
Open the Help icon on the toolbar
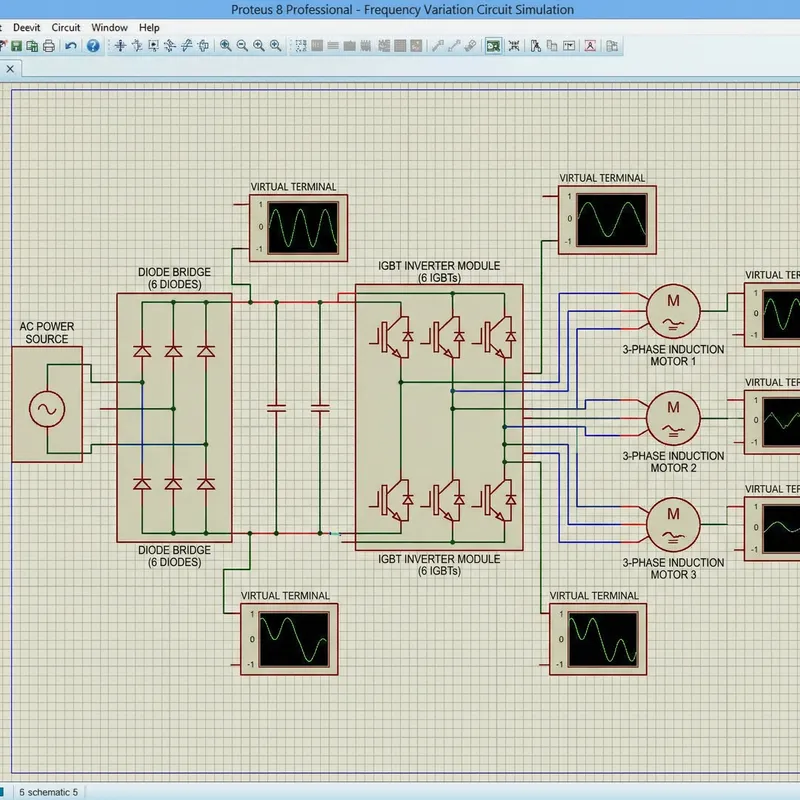92,44
